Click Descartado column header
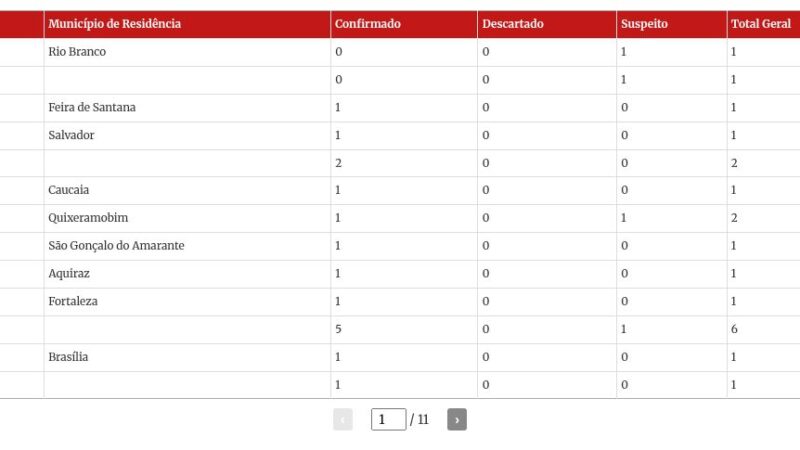 (x=512, y=24)
